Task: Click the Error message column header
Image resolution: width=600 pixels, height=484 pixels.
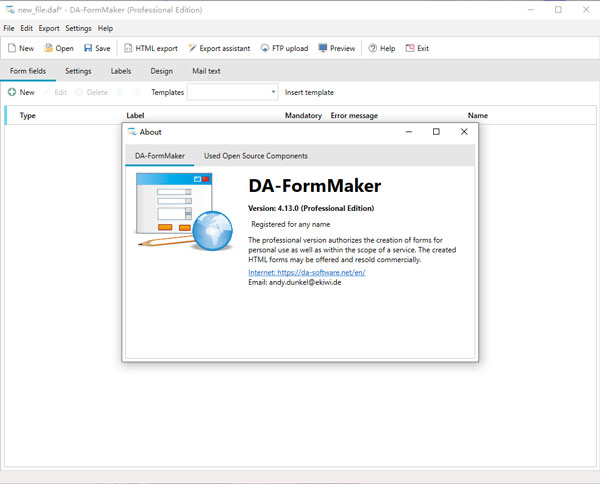Action: pyautogui.click(x=354, y=116)
